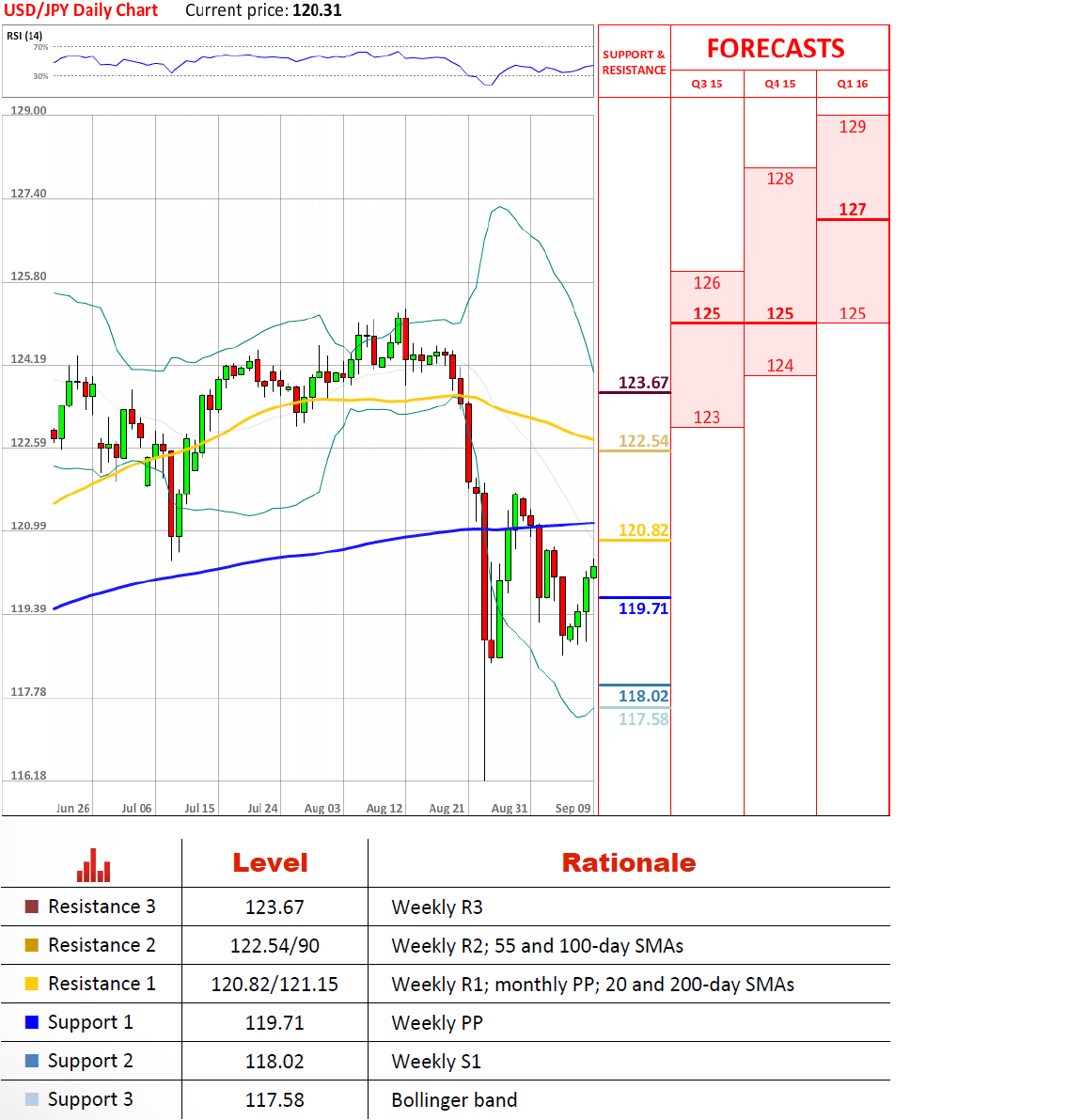The height and width of the screenshot is (1120, 1083).
Task: Click the current price value 120.31
Action: [x=317, y=10]
